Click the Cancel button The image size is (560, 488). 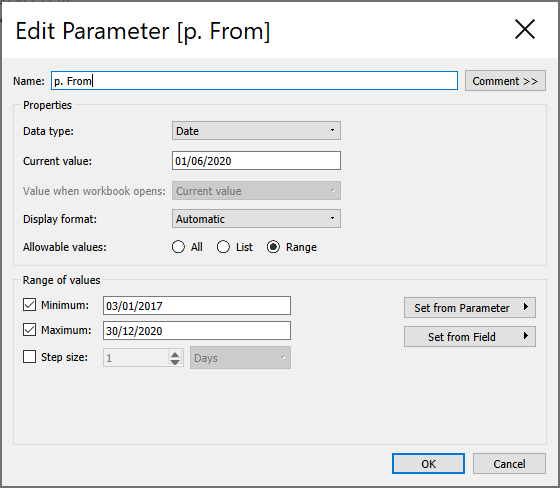509,464
